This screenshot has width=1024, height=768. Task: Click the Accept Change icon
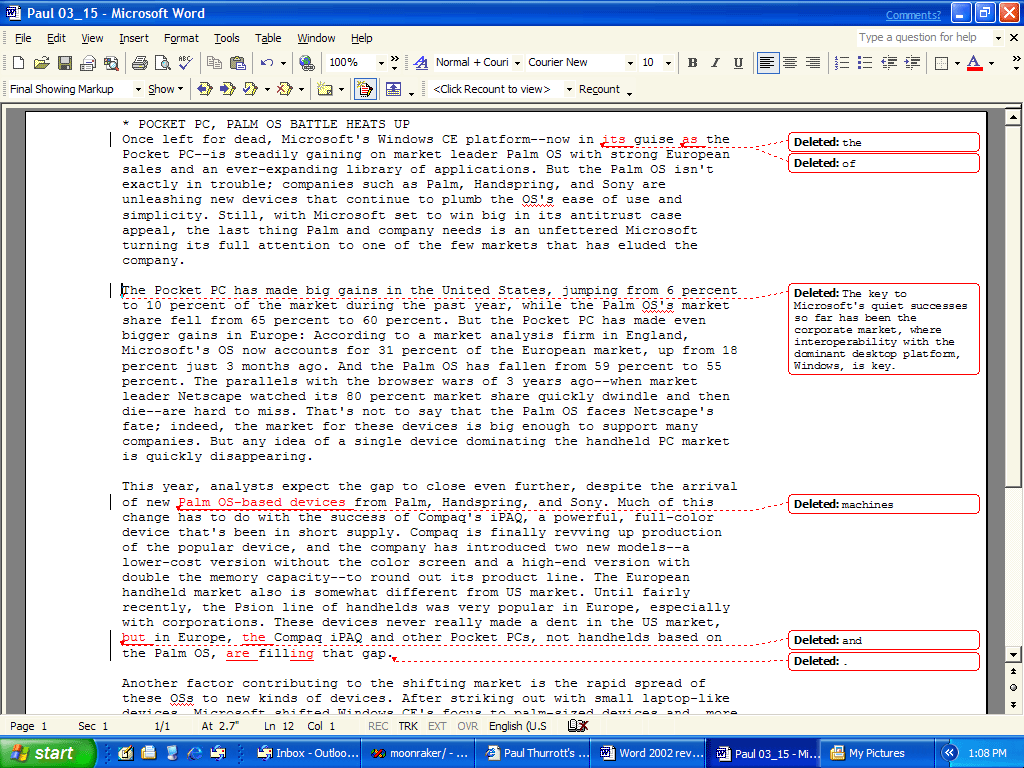pyautogui.click(x=251, y=89)
